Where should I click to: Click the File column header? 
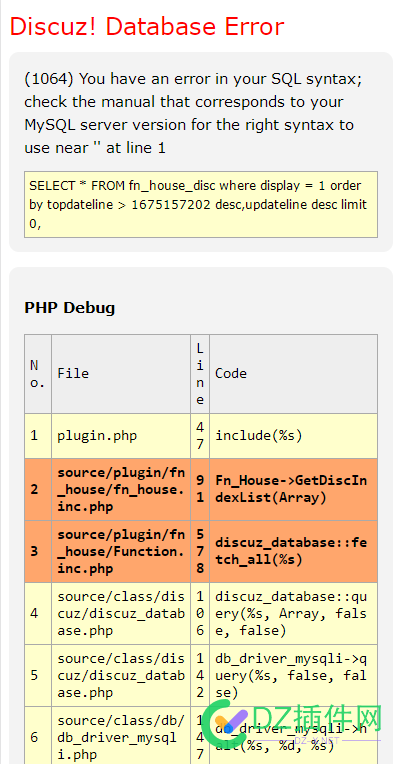point(121,374)
